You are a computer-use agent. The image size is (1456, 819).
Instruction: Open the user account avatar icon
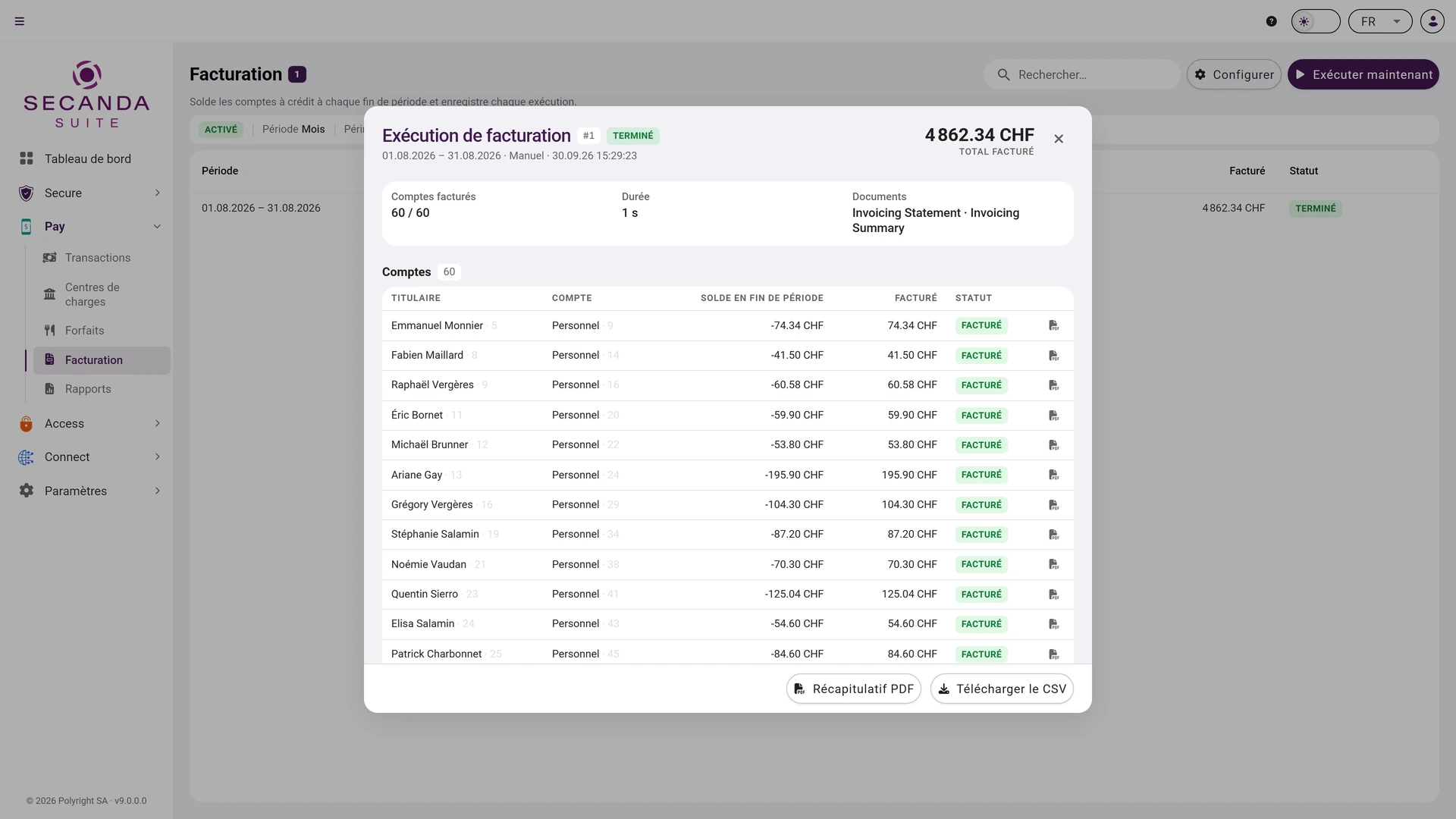1432,21
